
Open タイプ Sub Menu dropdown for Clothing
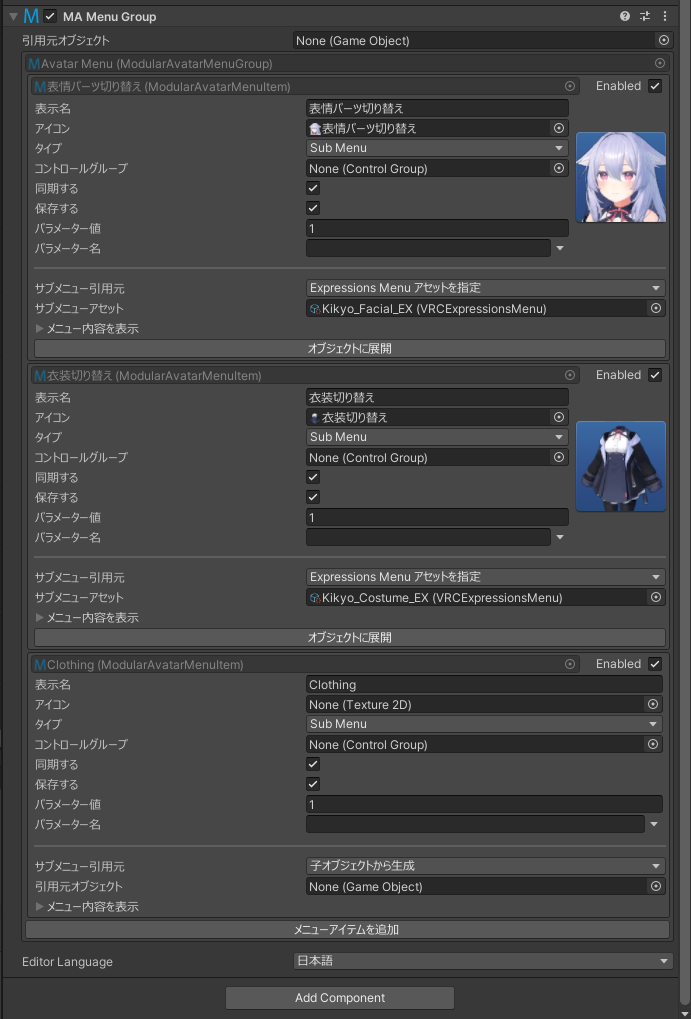tap(484, 724)
